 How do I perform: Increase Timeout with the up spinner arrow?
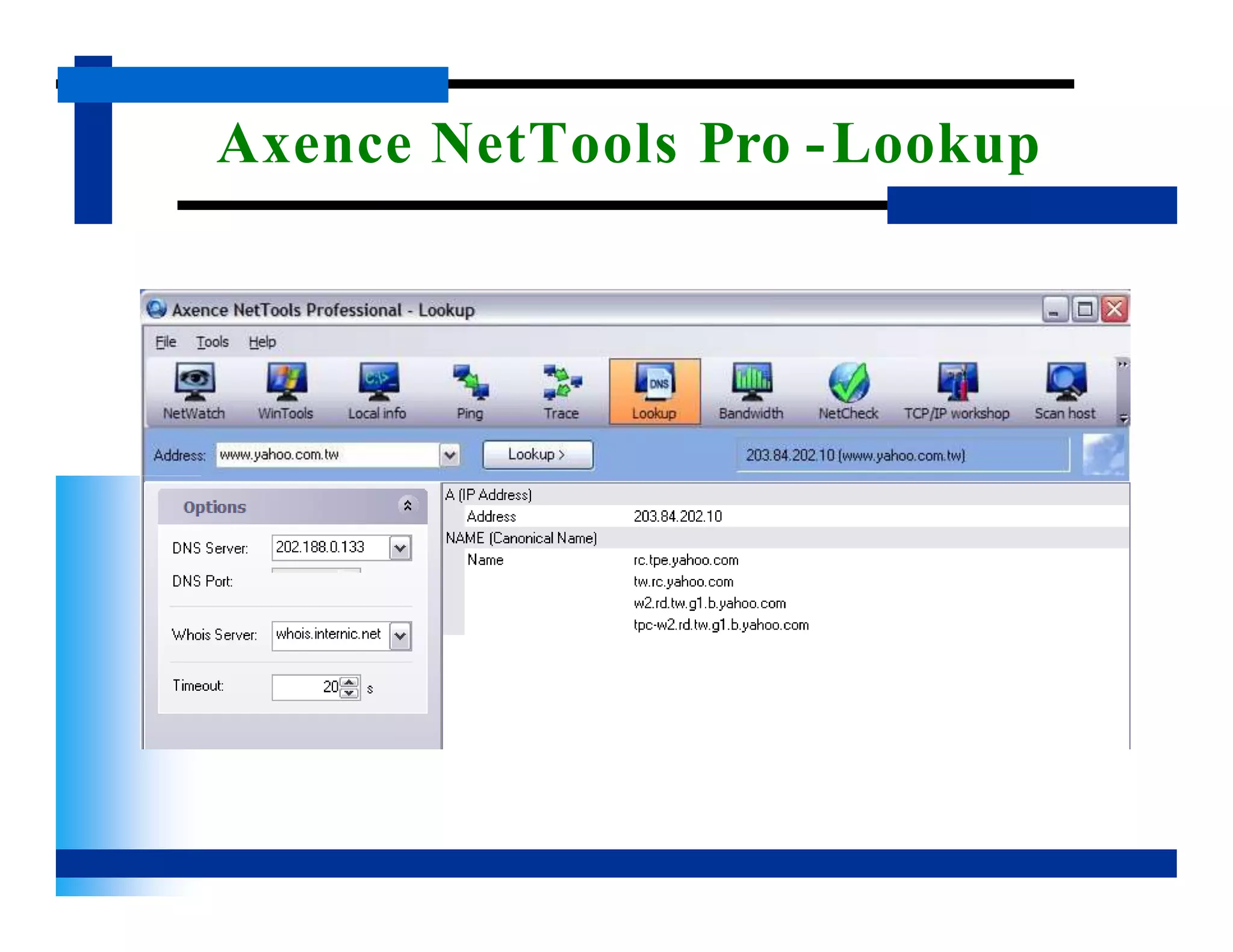pyautogui.click(x=349, y=682)
